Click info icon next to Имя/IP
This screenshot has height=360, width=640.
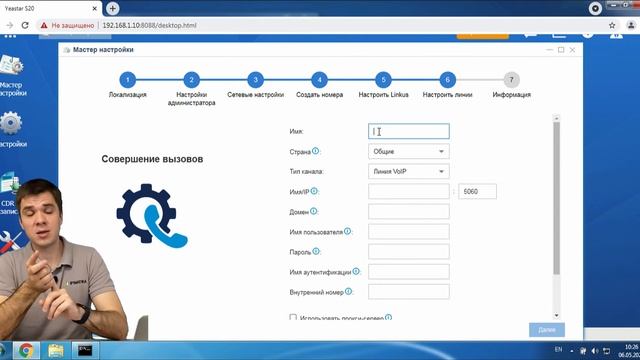tap(314, 191)
